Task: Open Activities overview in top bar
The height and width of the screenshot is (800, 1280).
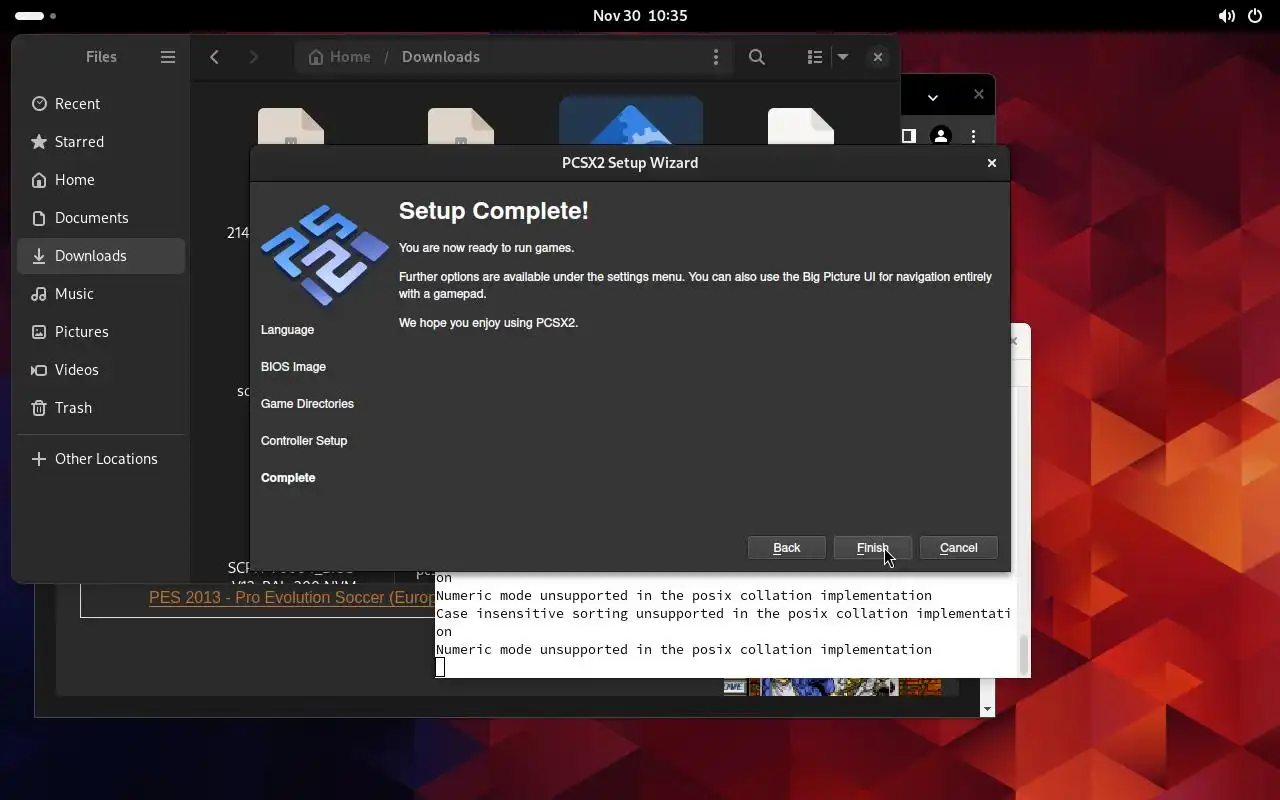Action: click(36, 16)
